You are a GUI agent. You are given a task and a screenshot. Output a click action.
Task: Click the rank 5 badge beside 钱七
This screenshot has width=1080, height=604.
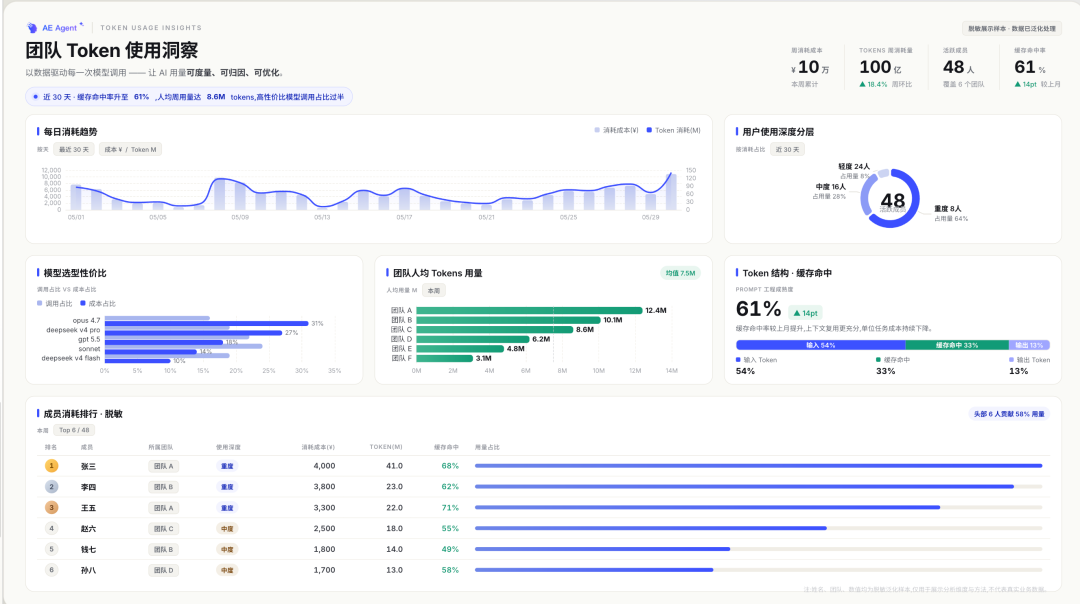tap(51, 549)
